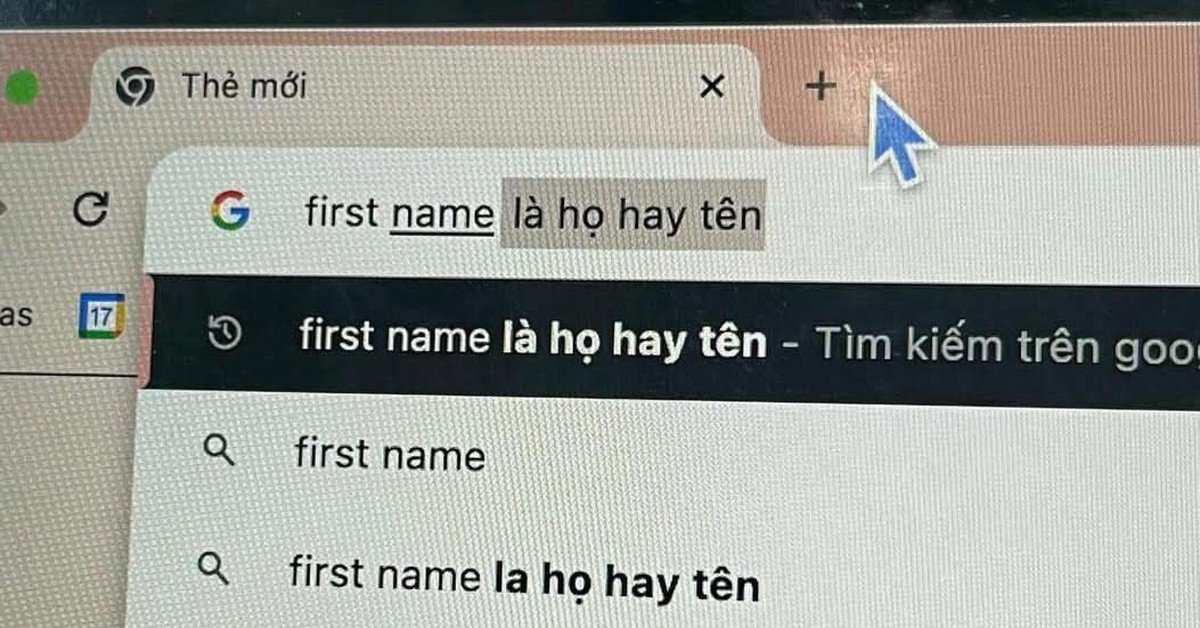Click magnifier icon beside "first name la họ hay tên"
Viewport: 1200px width, 628px height.
pyautogui.click(x=213, y=569)
